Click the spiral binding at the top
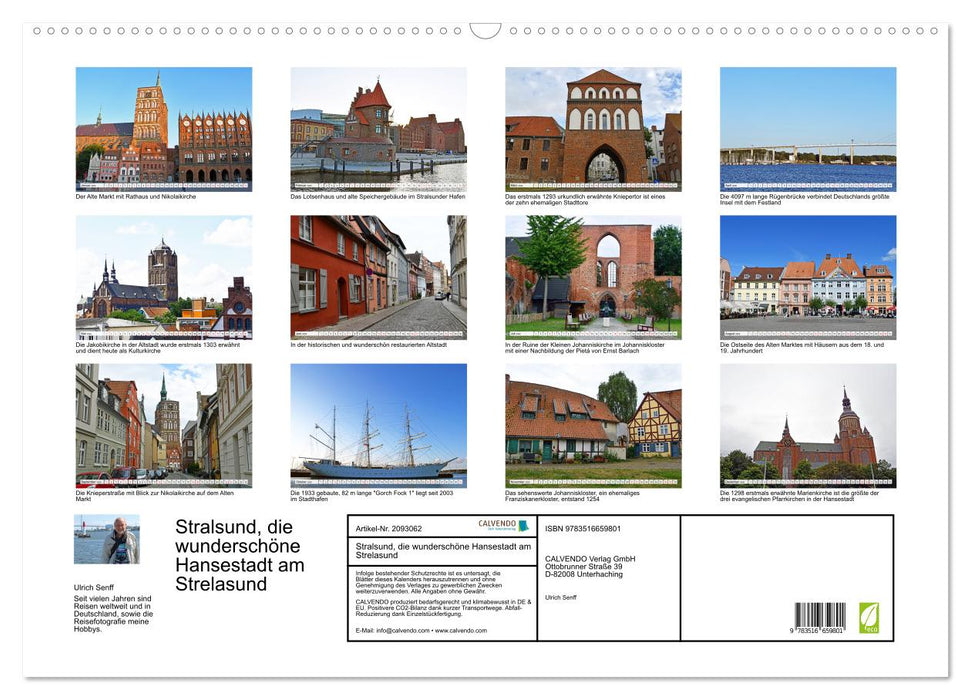 pyautogui.click(x=485, y=30)
